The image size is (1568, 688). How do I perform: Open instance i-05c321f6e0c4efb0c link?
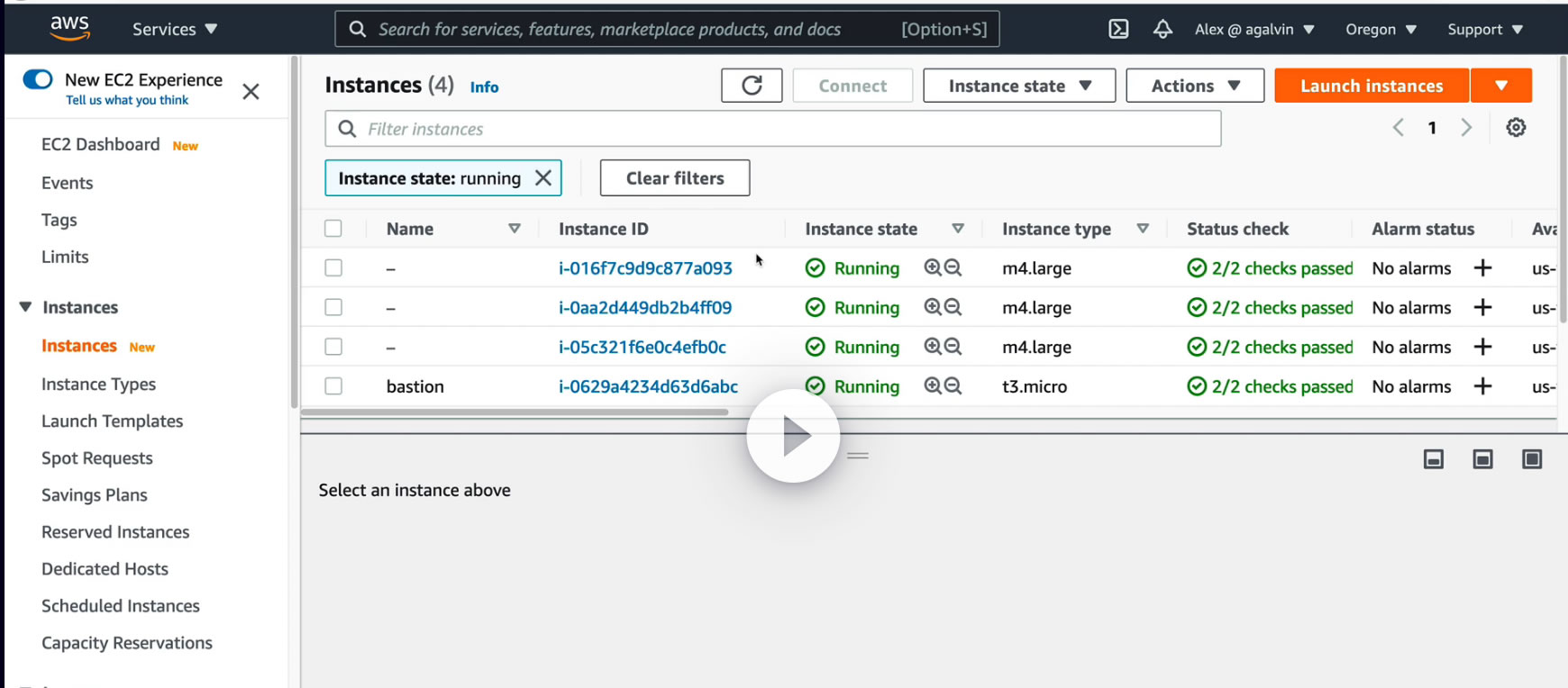643,347
